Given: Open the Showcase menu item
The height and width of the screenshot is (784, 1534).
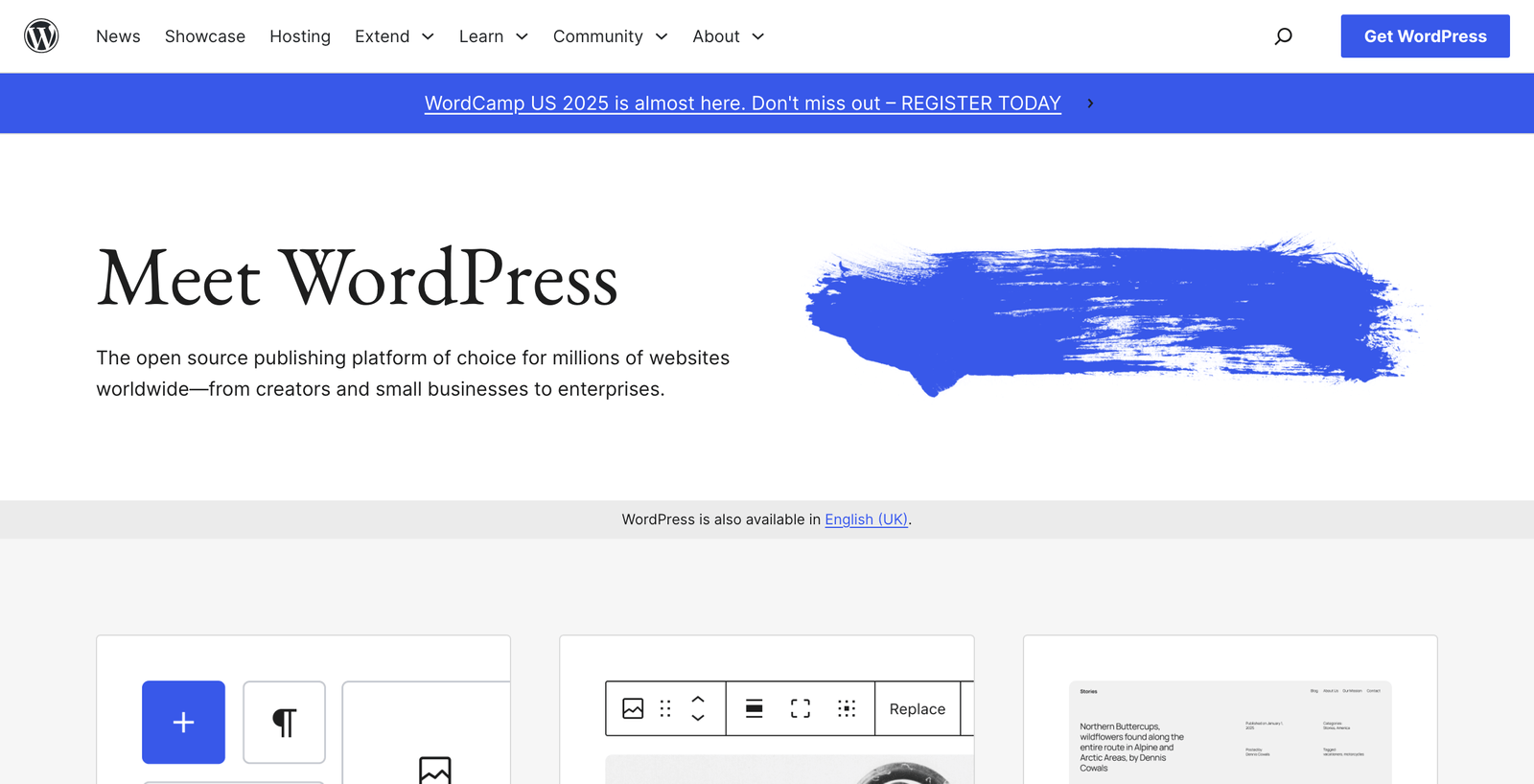Looking at the screenshot, I should (x=205, y=36).
